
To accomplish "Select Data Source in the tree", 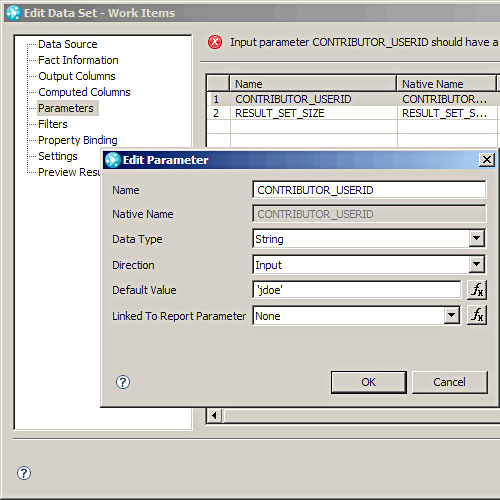I will 68,44.
